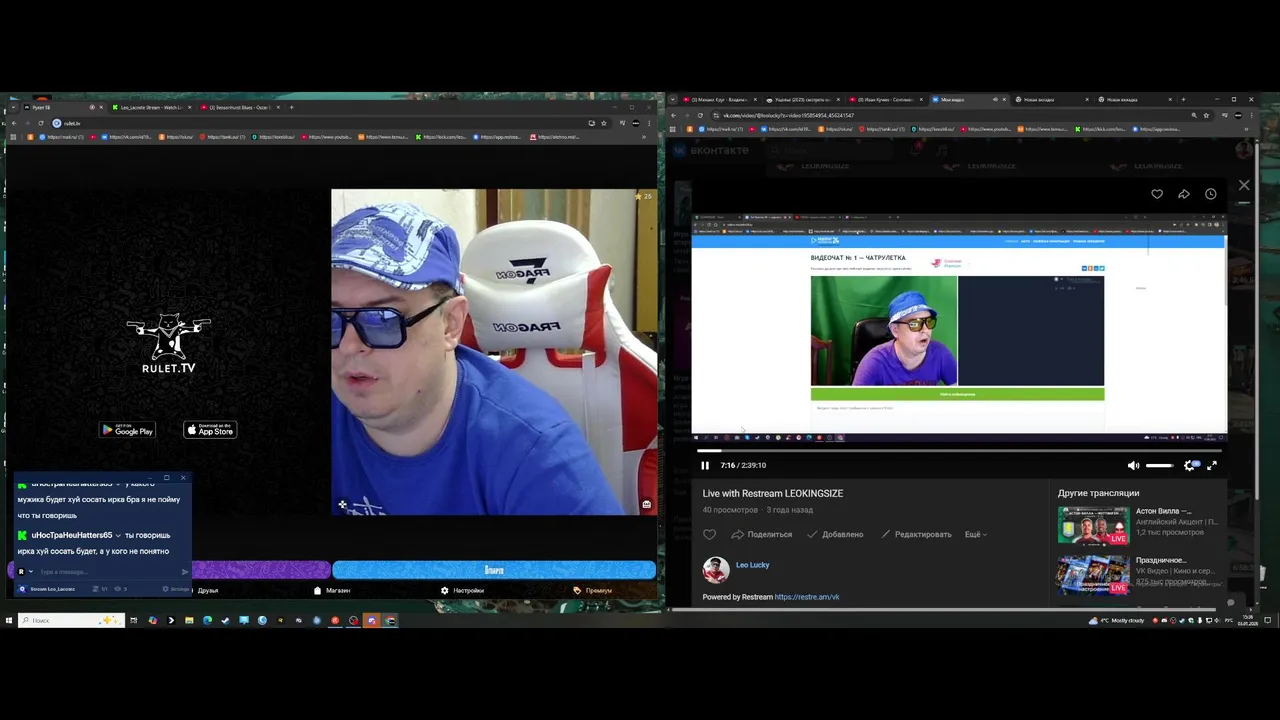Click the Leo Lucky avatar thumbnail
Screen dimensions: 1280x720
(x=716, y=570)
